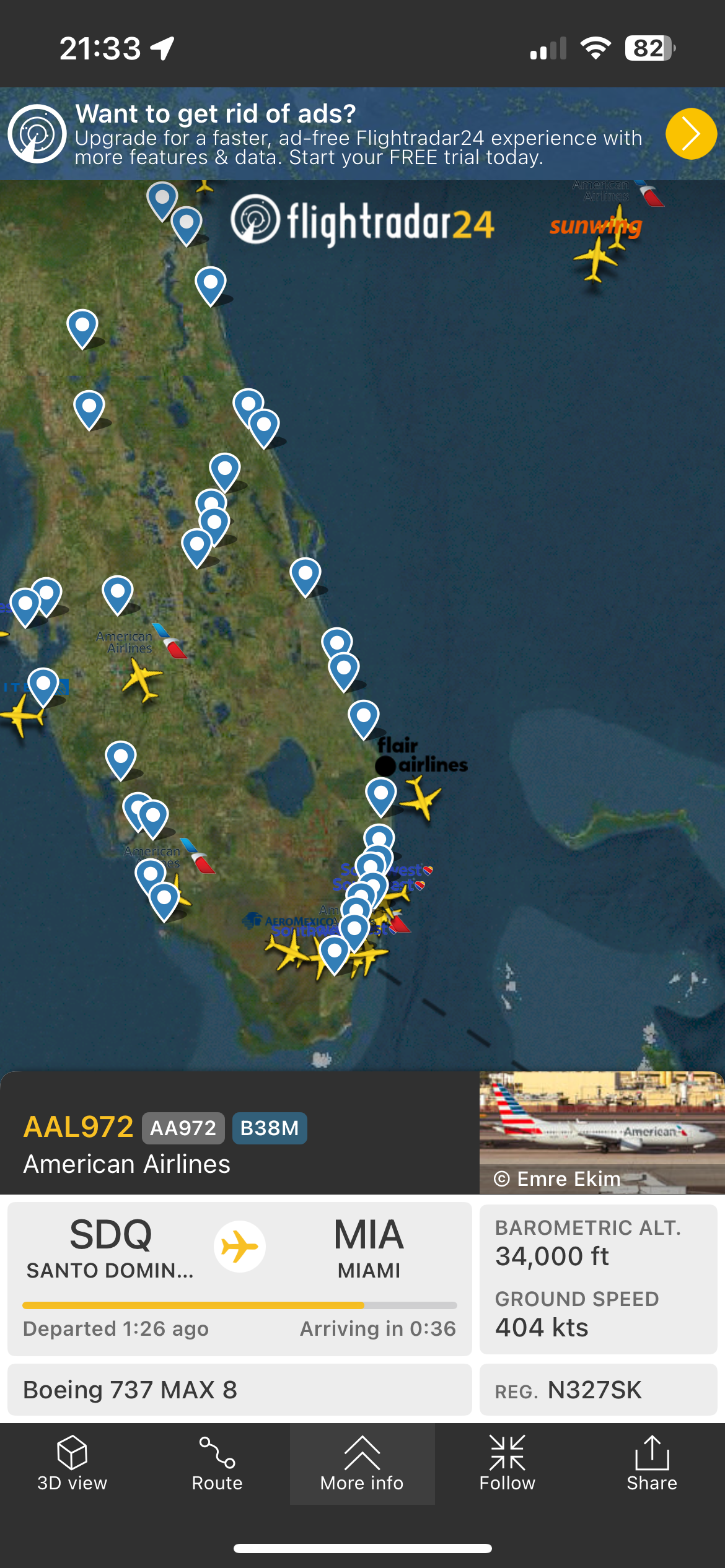Expand More info panel
The image size is (725, 1568).
(x=362, y=1463)
